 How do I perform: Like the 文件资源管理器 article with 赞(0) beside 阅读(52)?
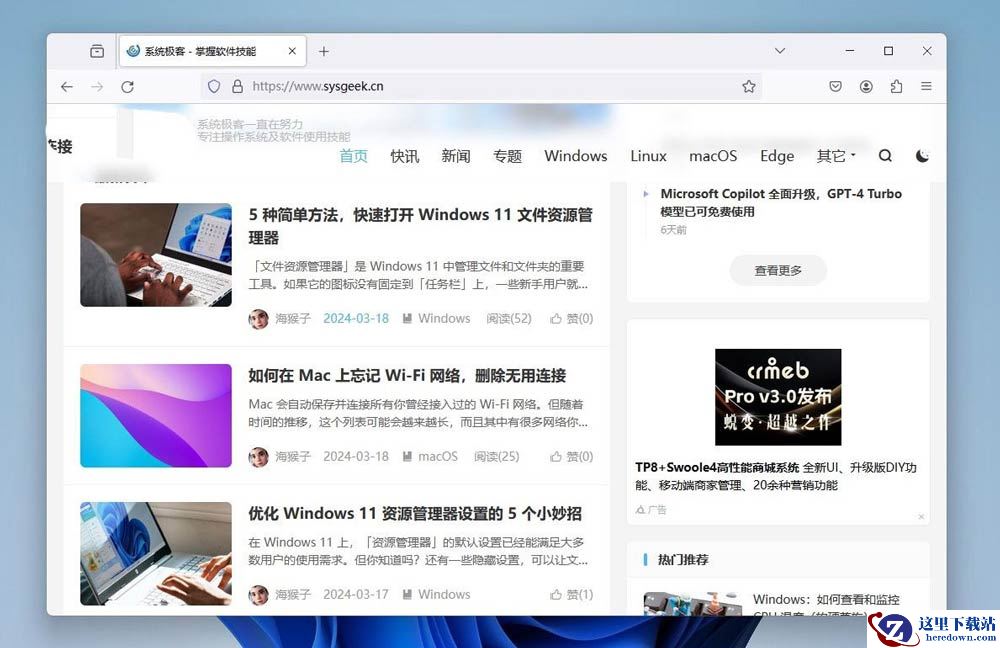(x=571, y=318)
